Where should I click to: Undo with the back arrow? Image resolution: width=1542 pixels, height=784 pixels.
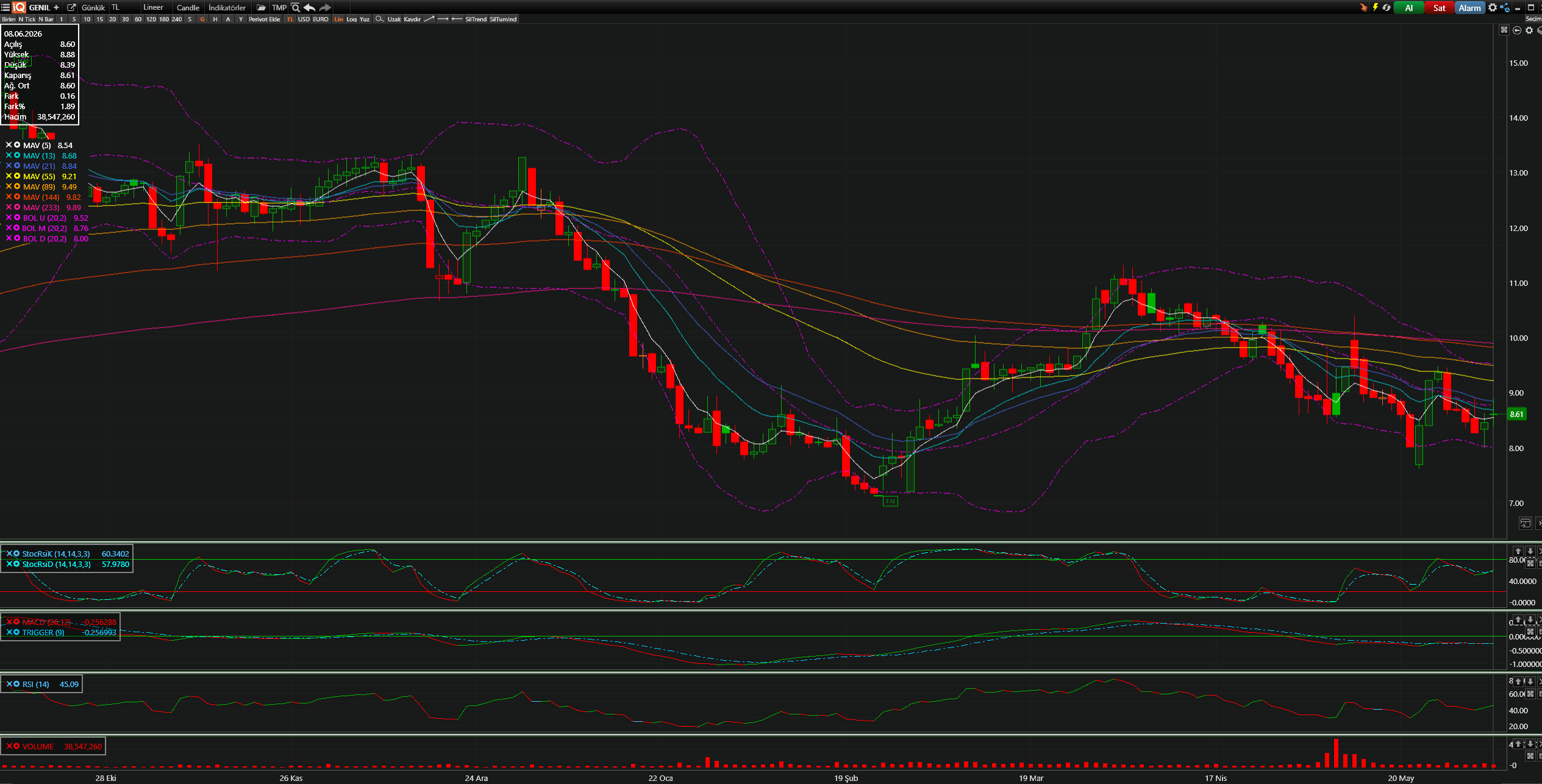click(310, 7)
